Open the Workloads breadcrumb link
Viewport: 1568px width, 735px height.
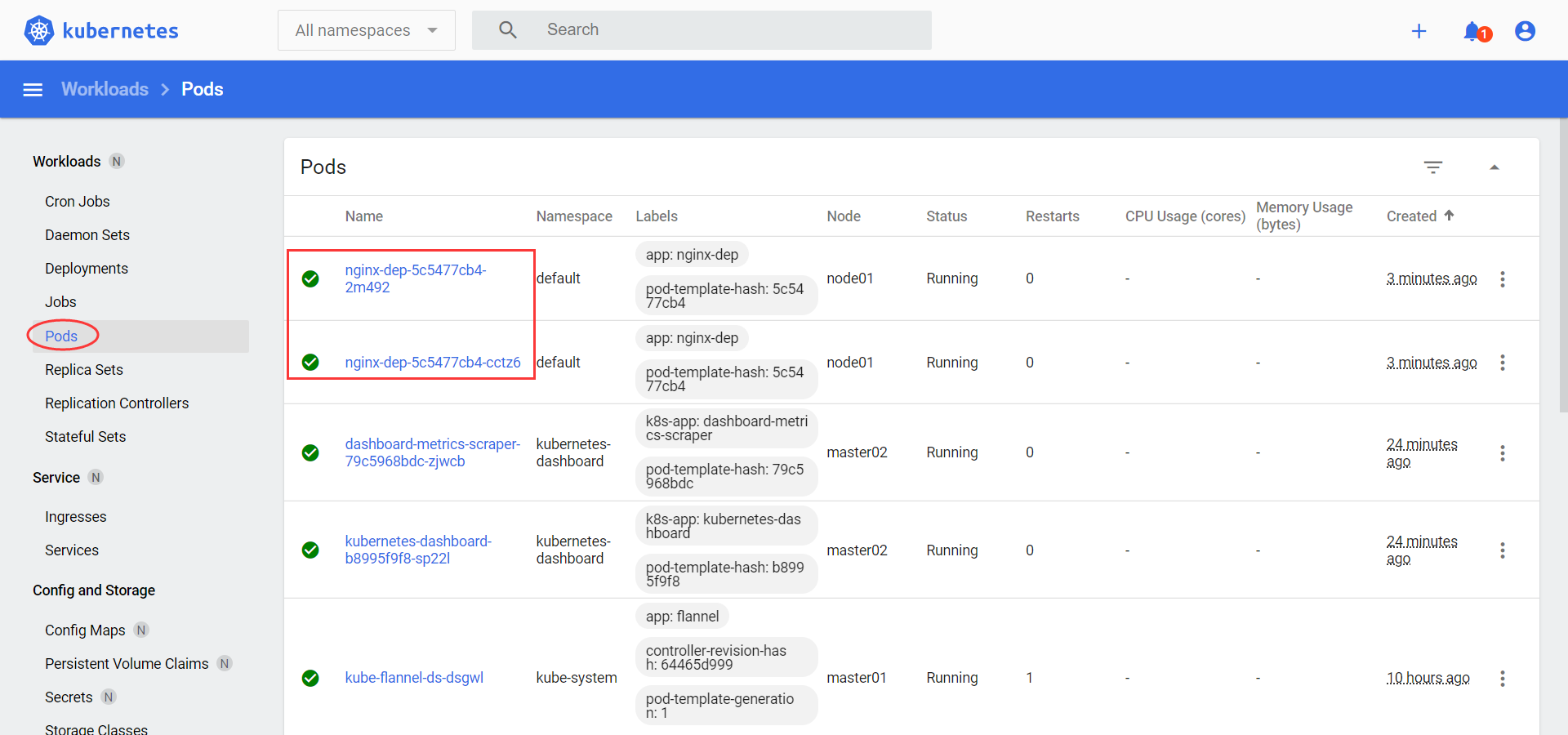point(105,89)
